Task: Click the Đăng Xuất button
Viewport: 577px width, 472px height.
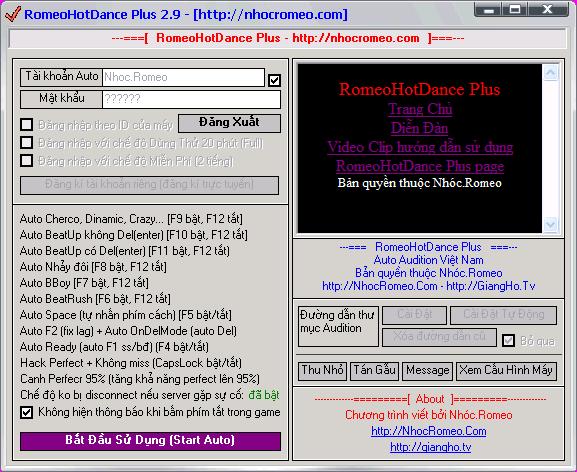Action: click(229, 123)
